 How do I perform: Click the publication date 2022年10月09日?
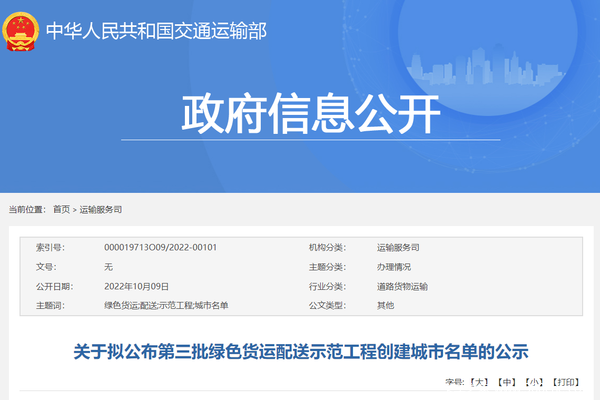coord(139,286)
